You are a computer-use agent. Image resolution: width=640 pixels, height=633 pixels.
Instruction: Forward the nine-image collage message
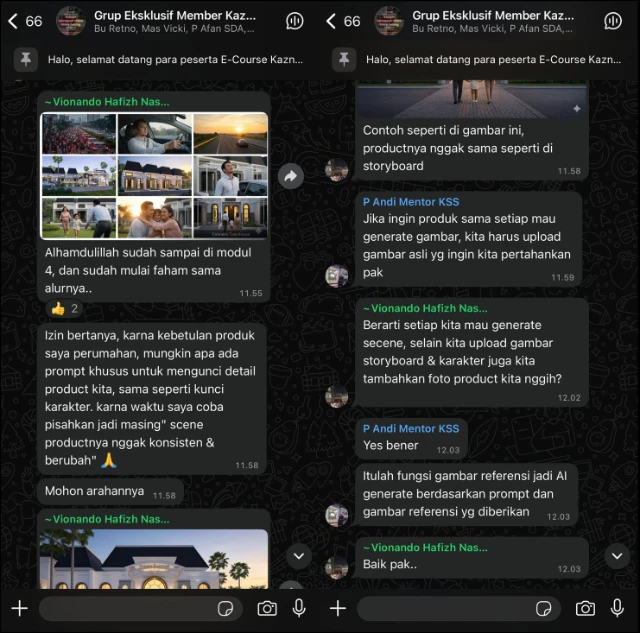pyautogui.click(x=290, y=176)
